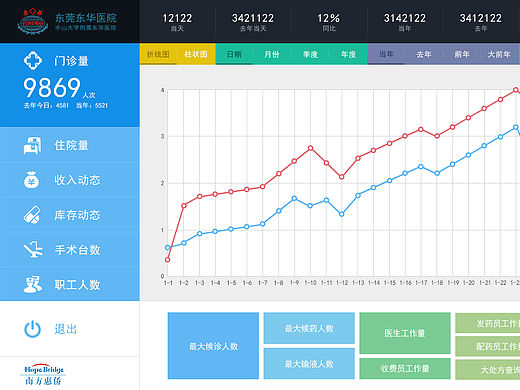Switch to the 折线图 tab
Screen dimensions: 520x390
click(x=158, y=54)
